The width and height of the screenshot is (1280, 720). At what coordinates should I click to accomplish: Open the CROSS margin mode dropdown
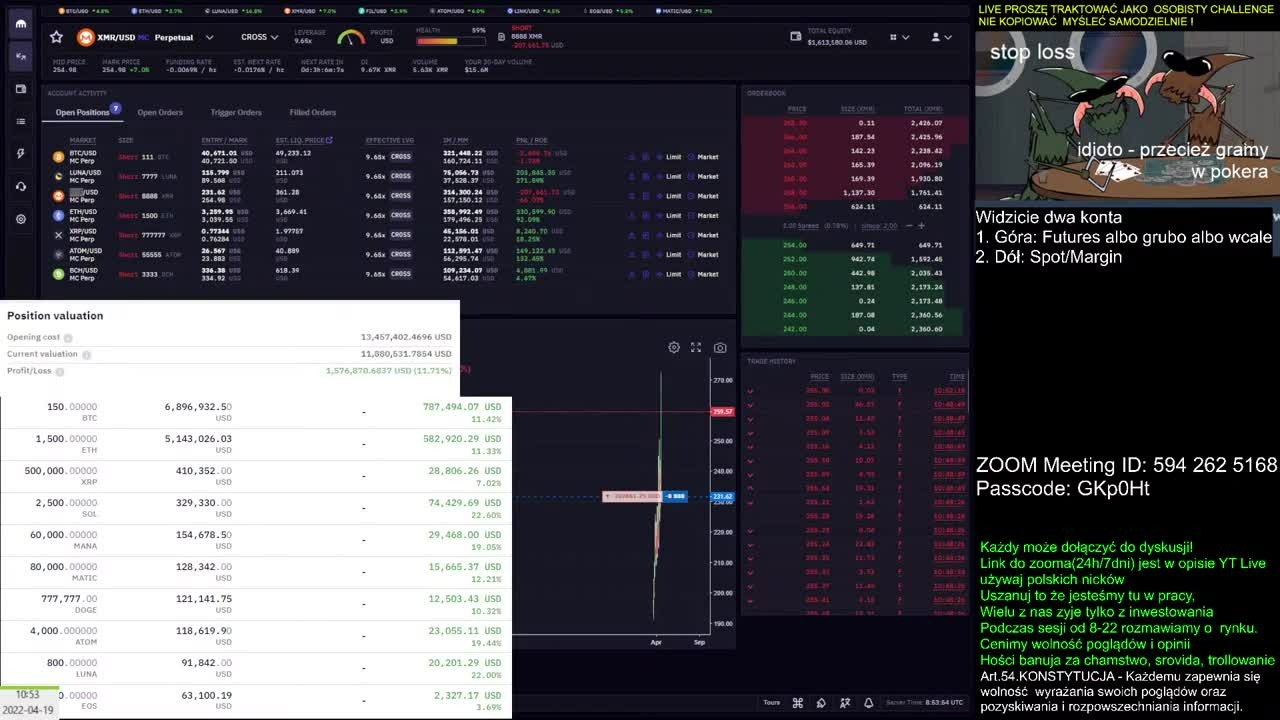(259, 37)
